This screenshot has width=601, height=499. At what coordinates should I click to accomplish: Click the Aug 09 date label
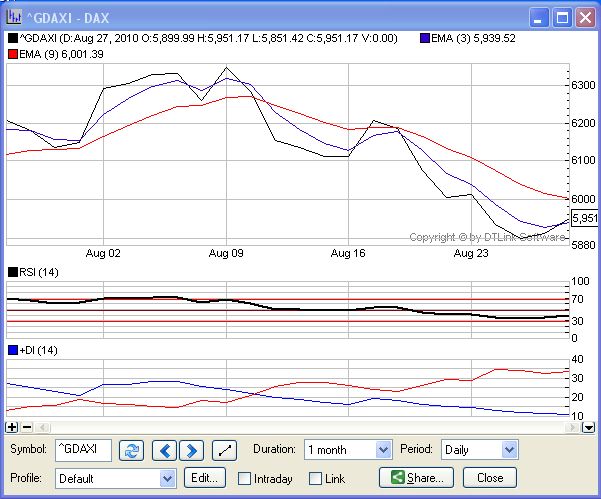(x=226, y=253)
